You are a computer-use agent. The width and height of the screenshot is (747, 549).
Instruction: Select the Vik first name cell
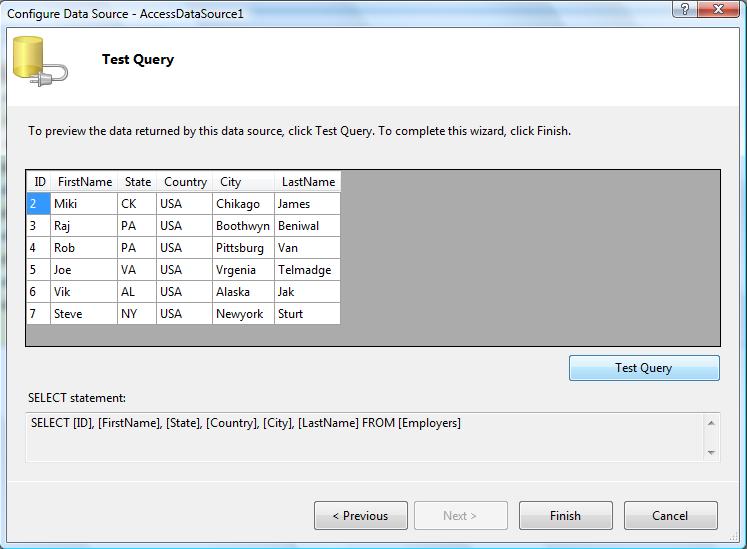click(84, 291)
